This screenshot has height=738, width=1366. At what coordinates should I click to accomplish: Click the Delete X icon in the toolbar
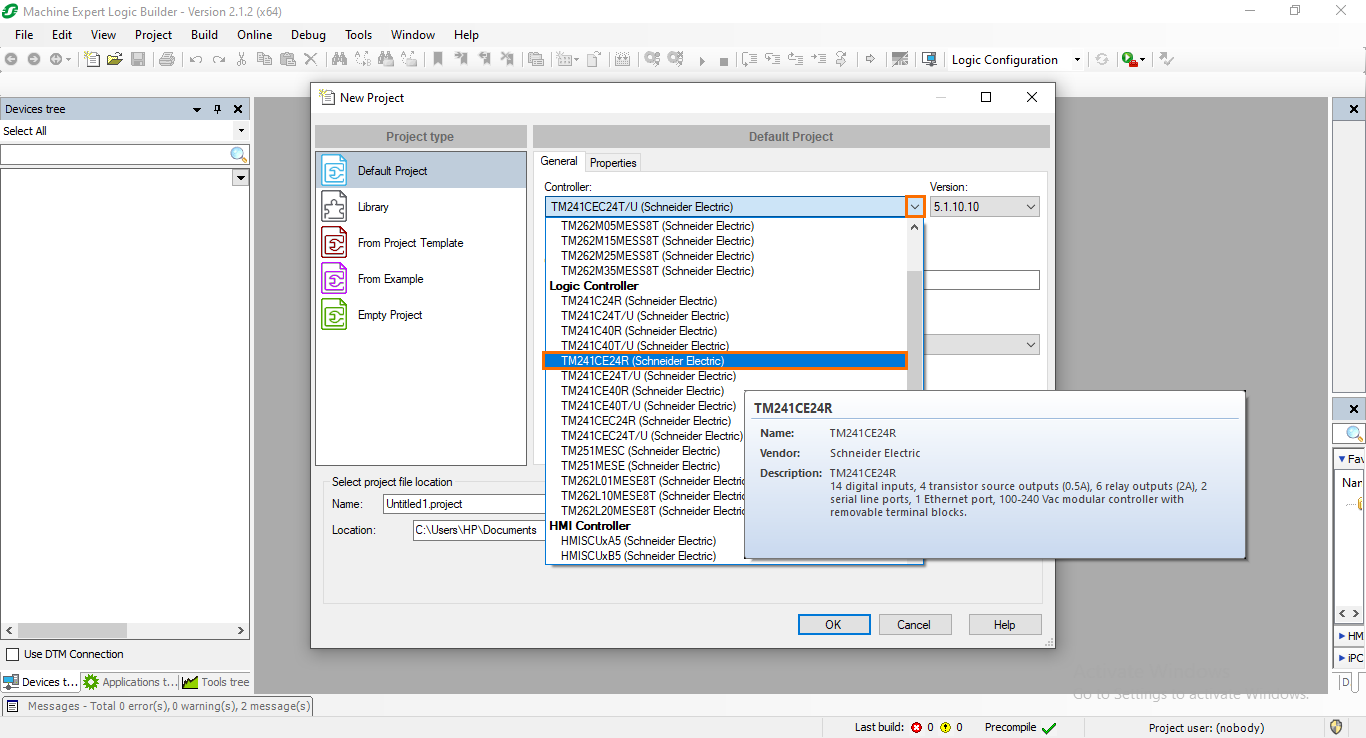pos(310,60)
